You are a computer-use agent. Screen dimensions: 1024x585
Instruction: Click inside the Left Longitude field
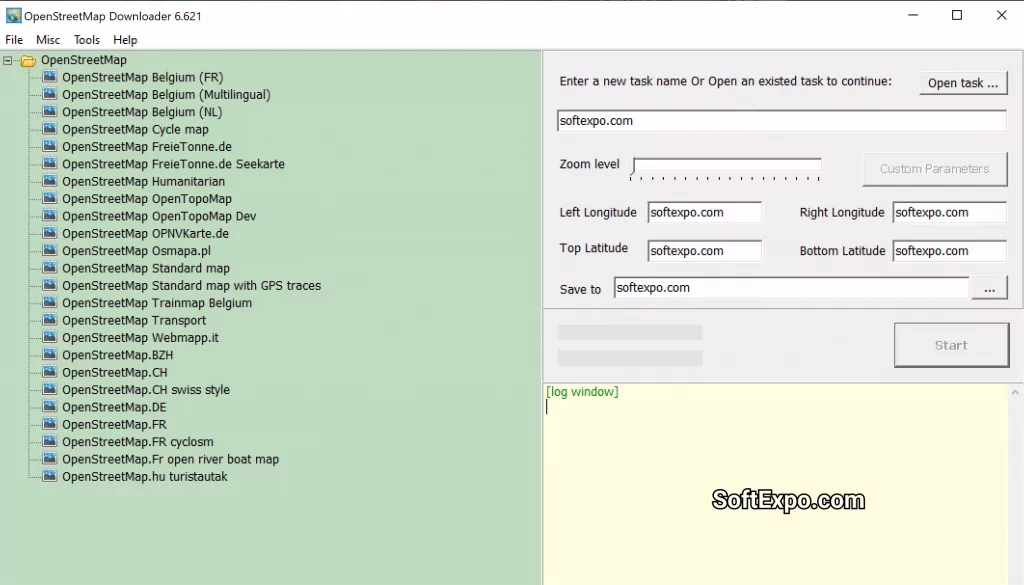[703, 212]
